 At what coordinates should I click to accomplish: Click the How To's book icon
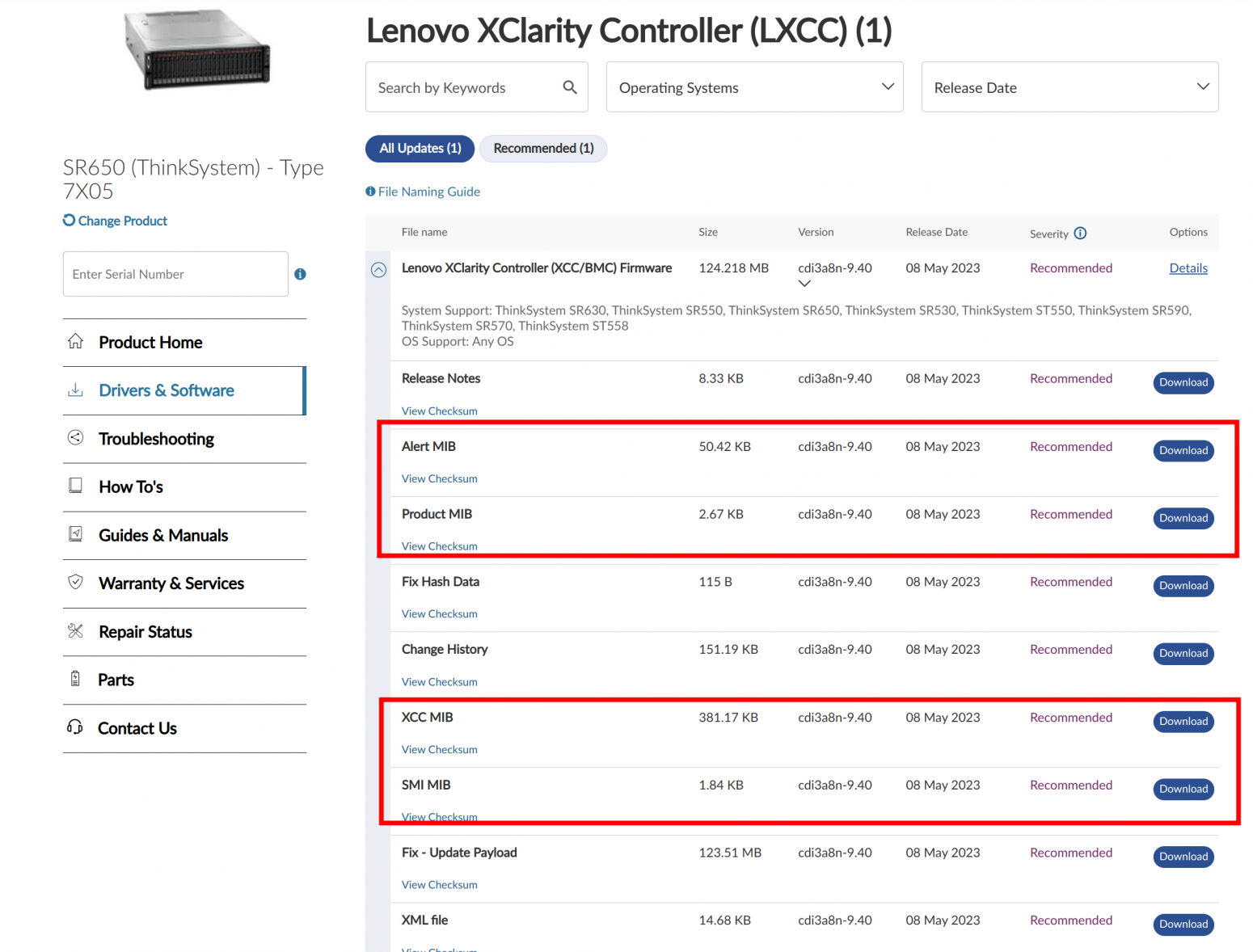[75, 486]
